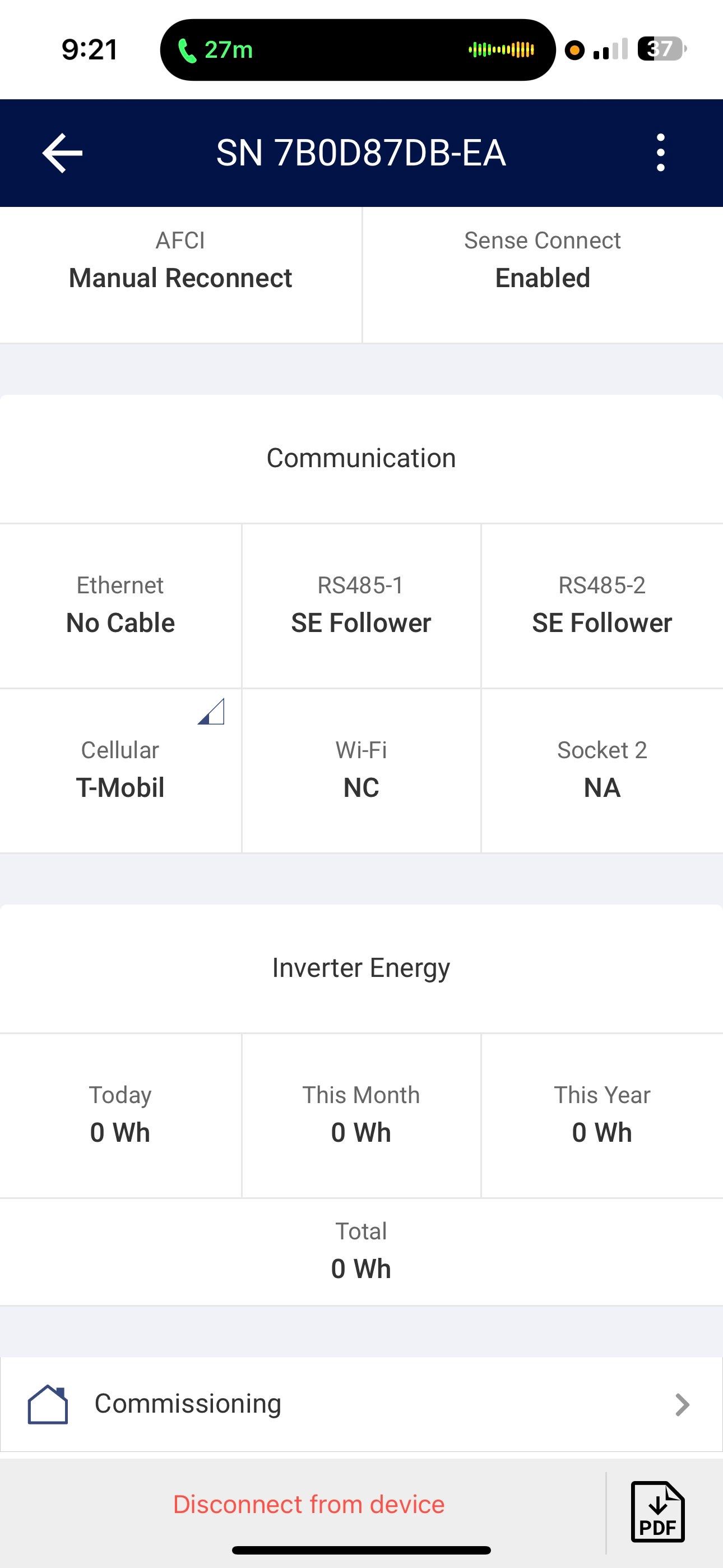
Task: Open the RS485-2 SE Follower tile
Action: coord(602,606)
